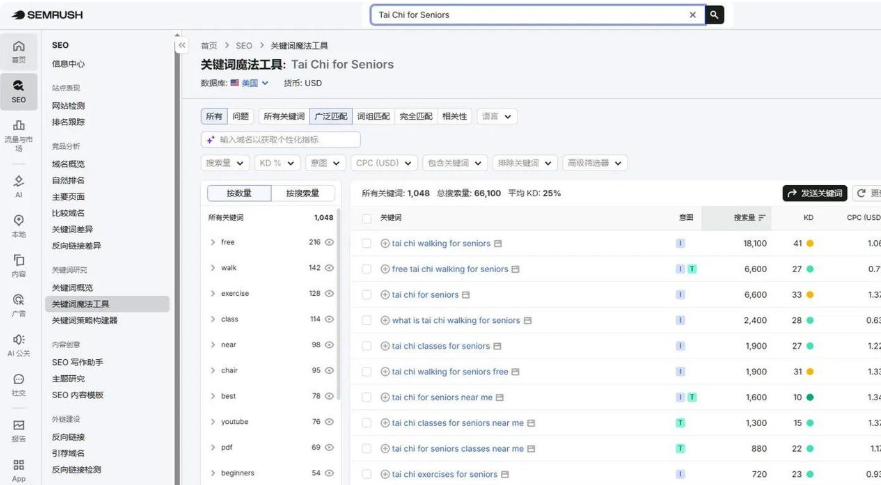
Task: Click the SEO breadcrumb link
Action: click(x=244, y=46)
